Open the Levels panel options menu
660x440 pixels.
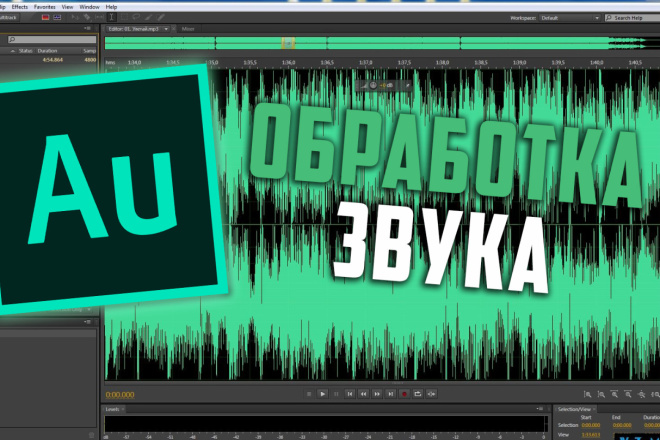pos(122,410)
